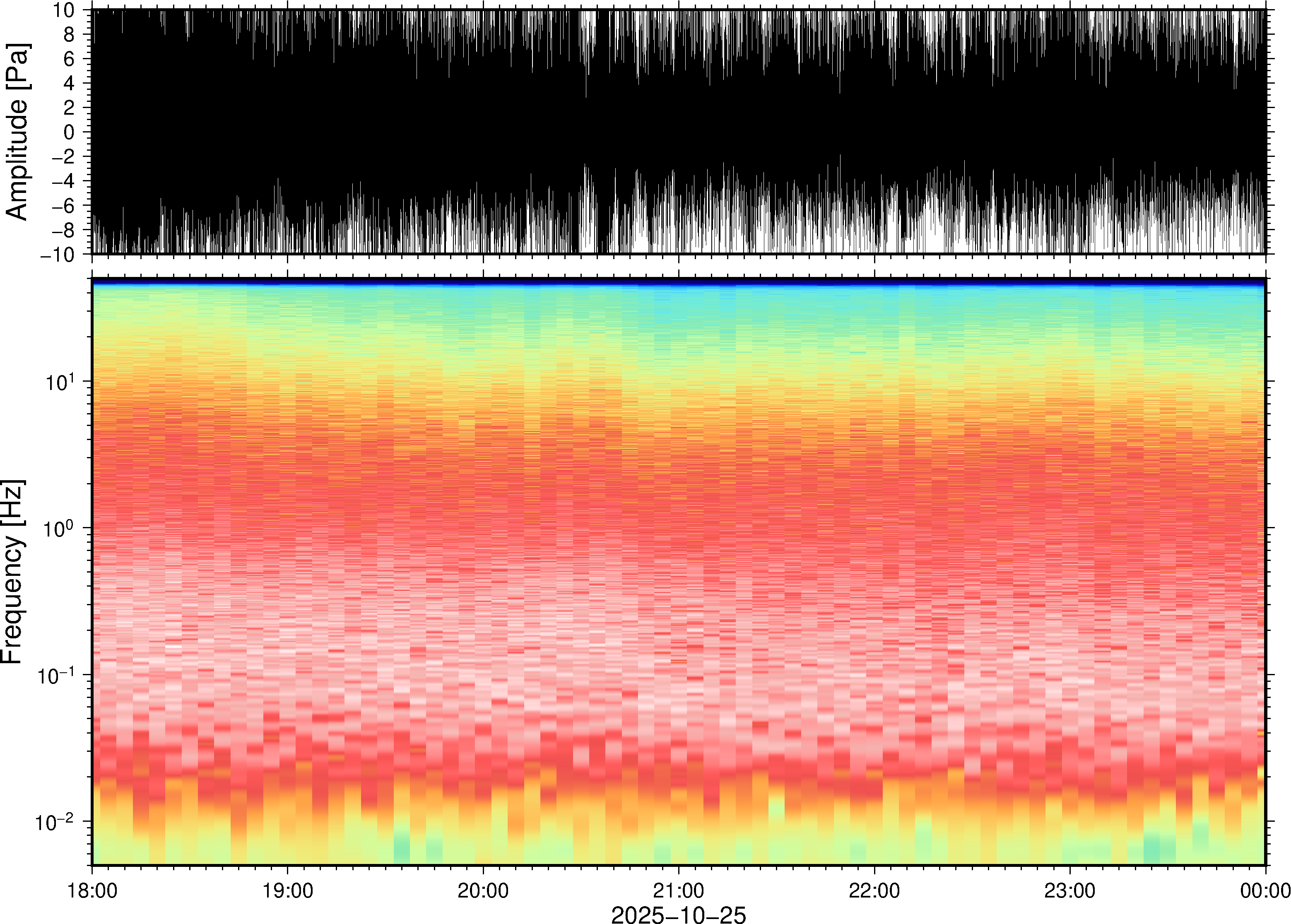Click the 0 amplitude tick label

(x=70, y=132)
